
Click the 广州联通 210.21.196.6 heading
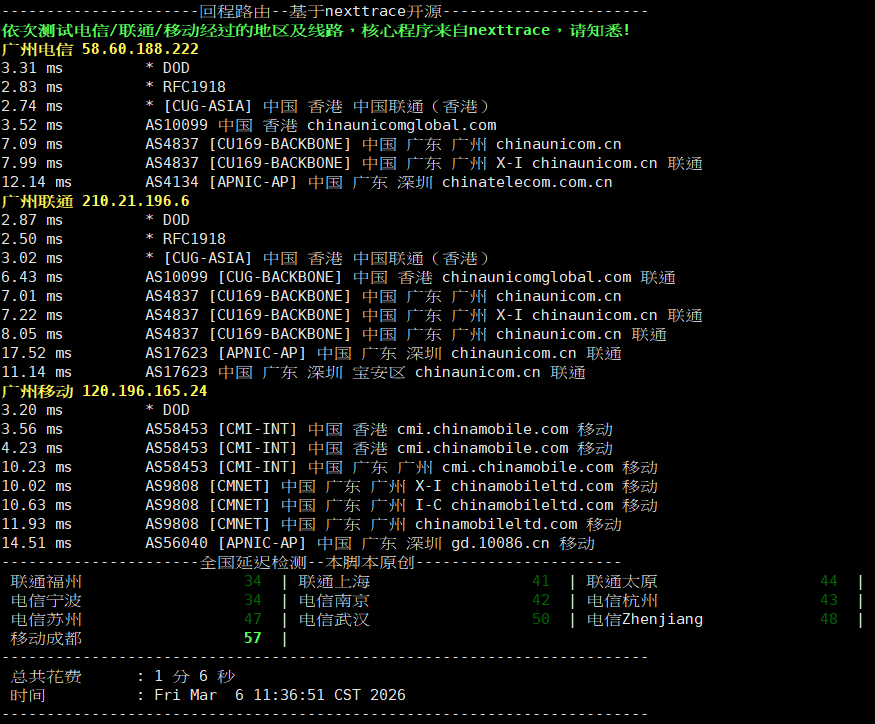pos(95,201)
